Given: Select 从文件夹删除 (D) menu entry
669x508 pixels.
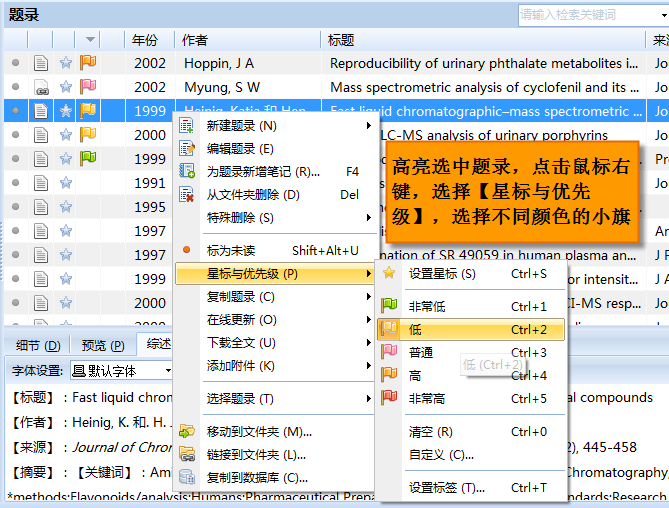Looking at the screenshot, I should click(275, 194).
